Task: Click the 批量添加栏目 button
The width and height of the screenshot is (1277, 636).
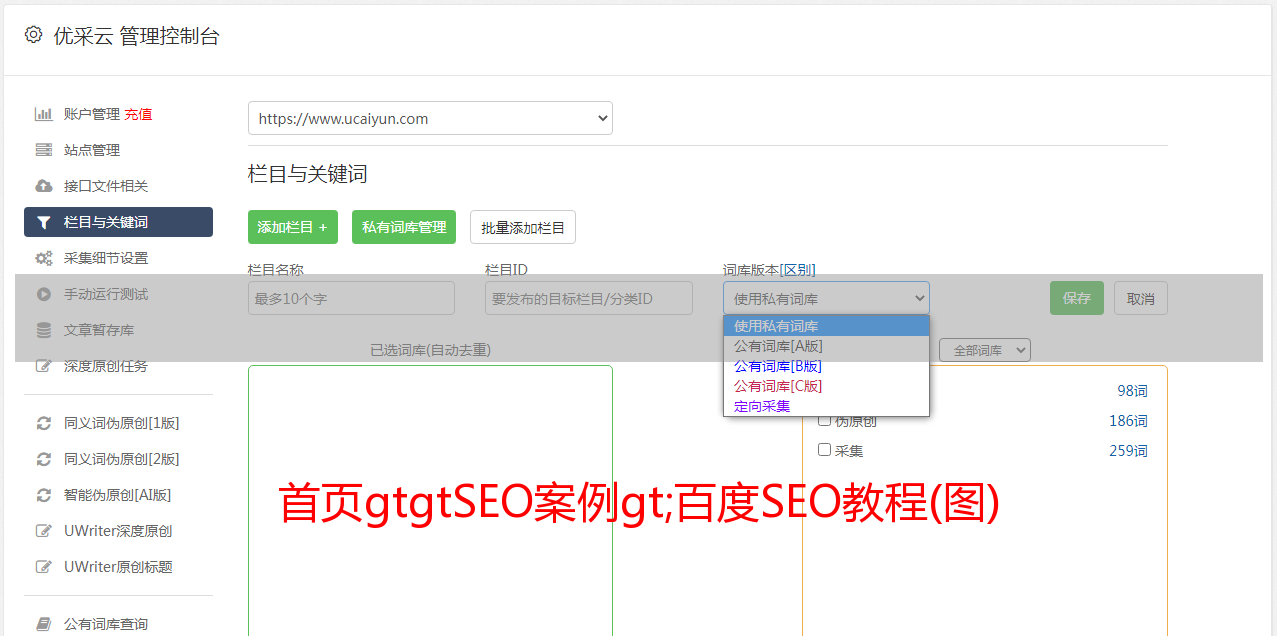Action: pos(523,227)
